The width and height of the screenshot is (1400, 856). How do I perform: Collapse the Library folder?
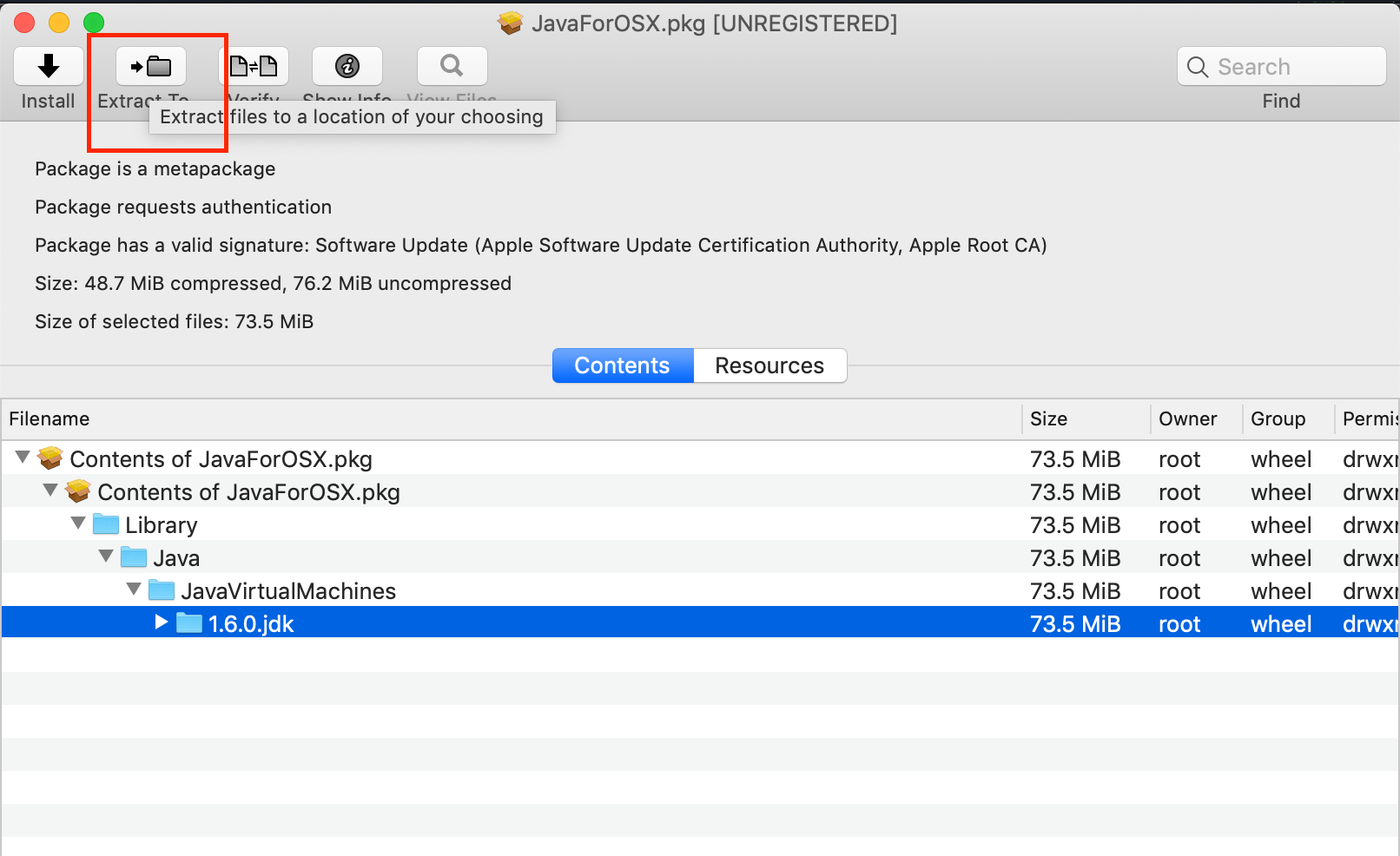coord(78,523)
